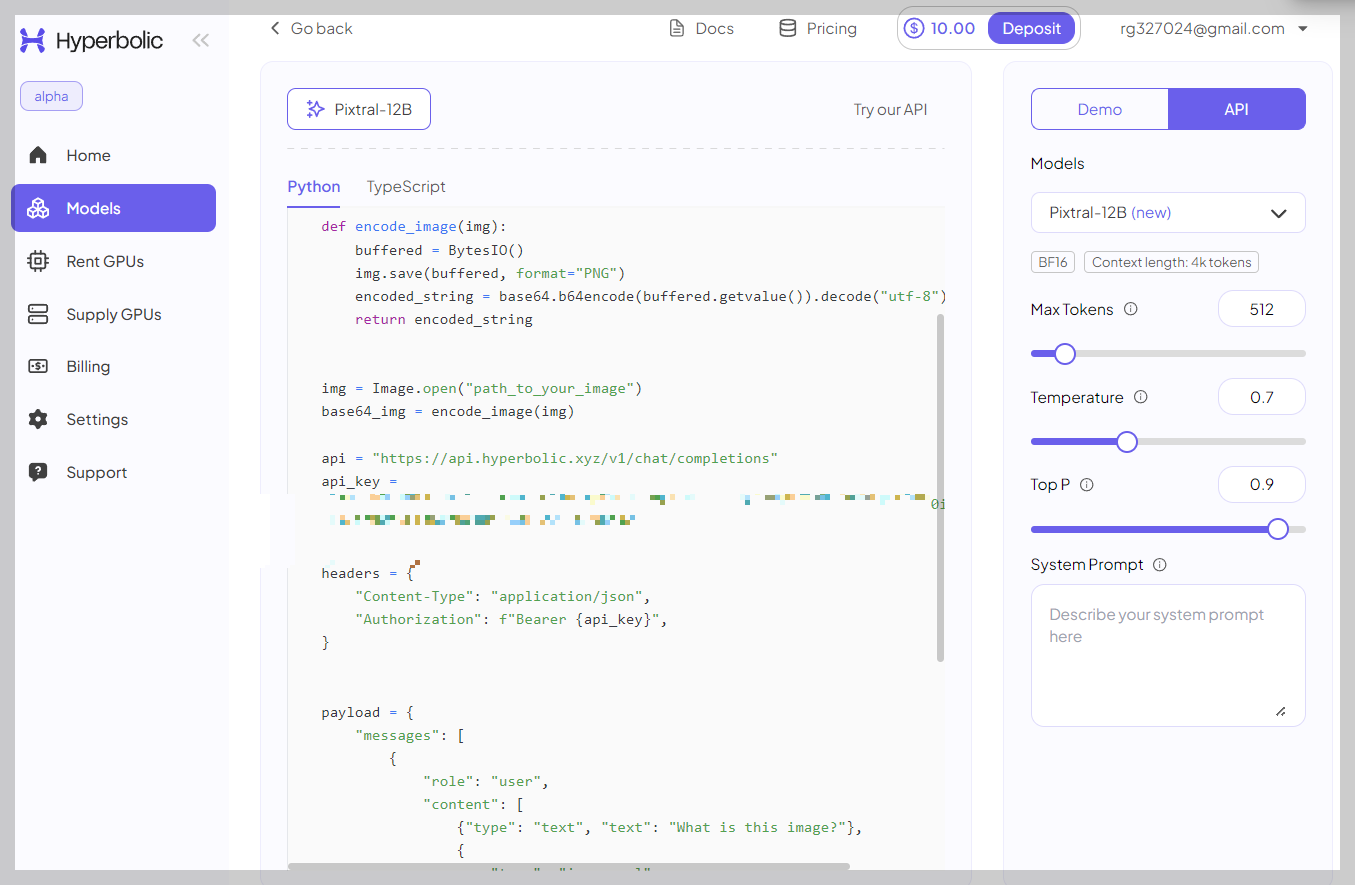Click the sparkle icon beside Pixtral-12B
Screen dimensions: 1355x885
[315, 109]
